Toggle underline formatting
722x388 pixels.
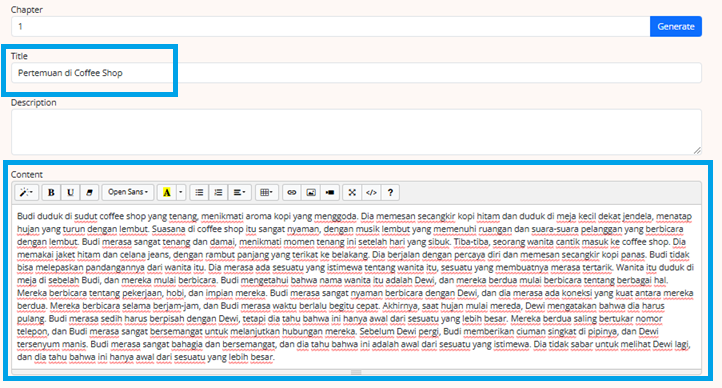click(70, 192)
